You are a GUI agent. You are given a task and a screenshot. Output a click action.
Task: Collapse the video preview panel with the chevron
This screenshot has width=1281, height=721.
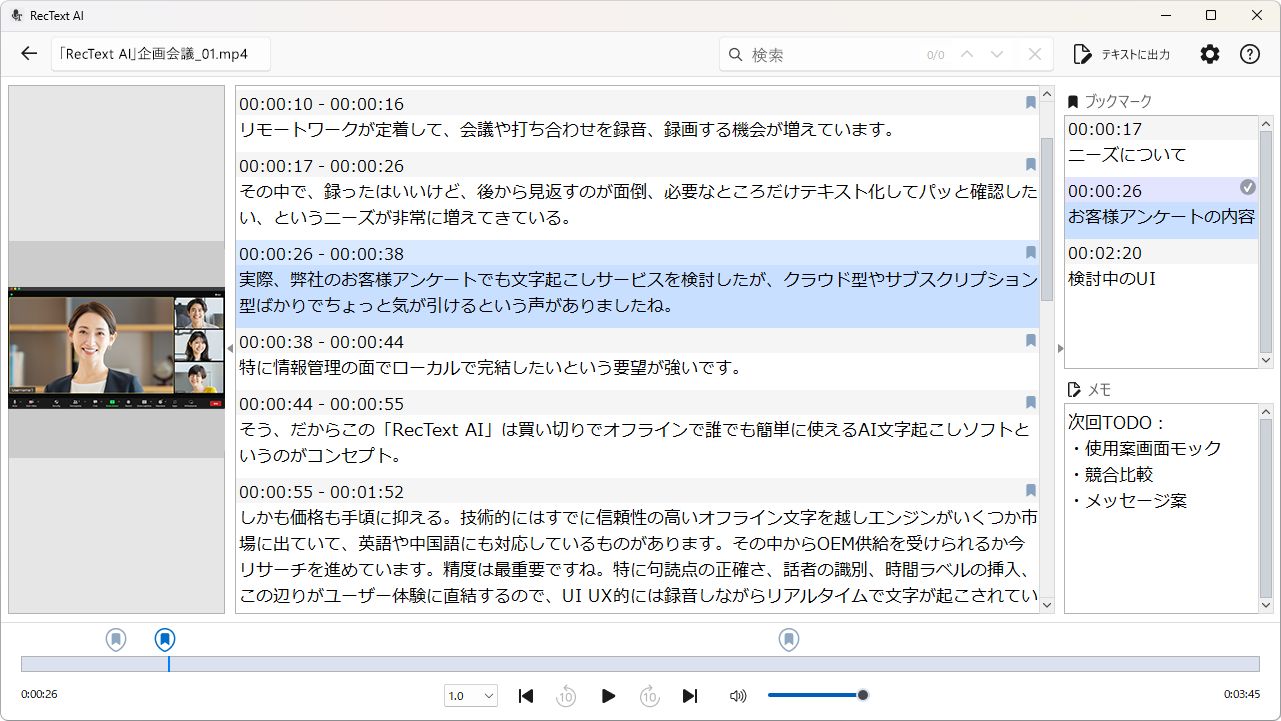tap(231, 349)
